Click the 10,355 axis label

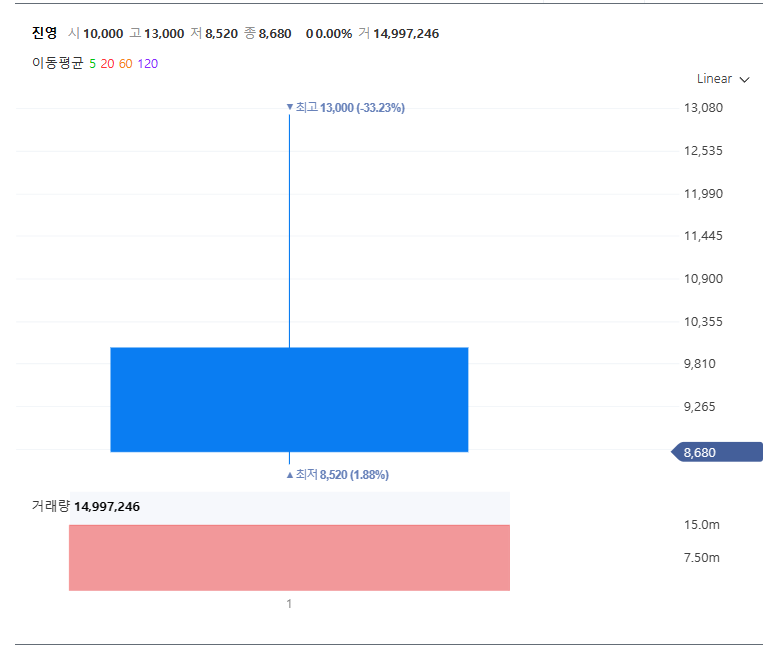tap(703, 322)
